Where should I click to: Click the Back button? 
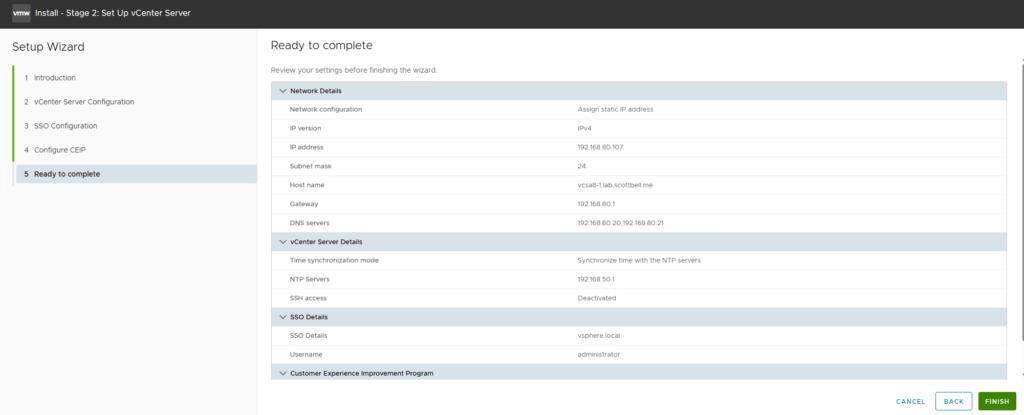953,401
